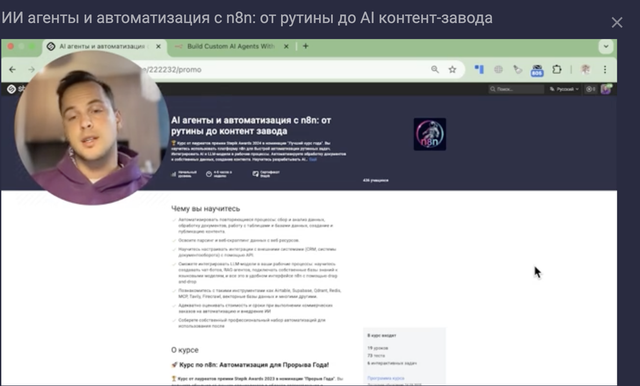Click the magnifier icon in the address bar
This screenshot has height=386, width=640.
(x=435, y=70)
